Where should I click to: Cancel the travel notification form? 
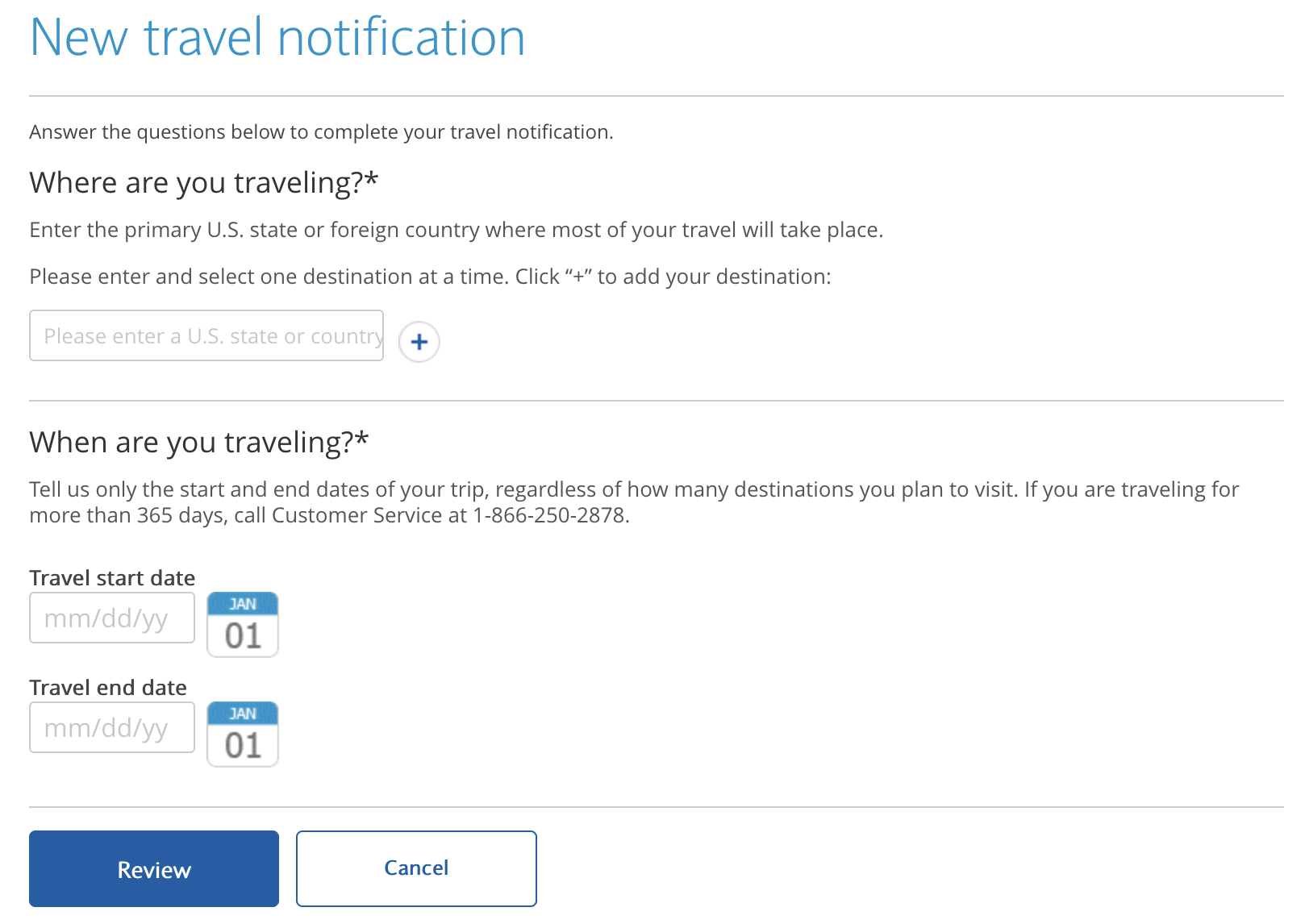click(416, 868)
